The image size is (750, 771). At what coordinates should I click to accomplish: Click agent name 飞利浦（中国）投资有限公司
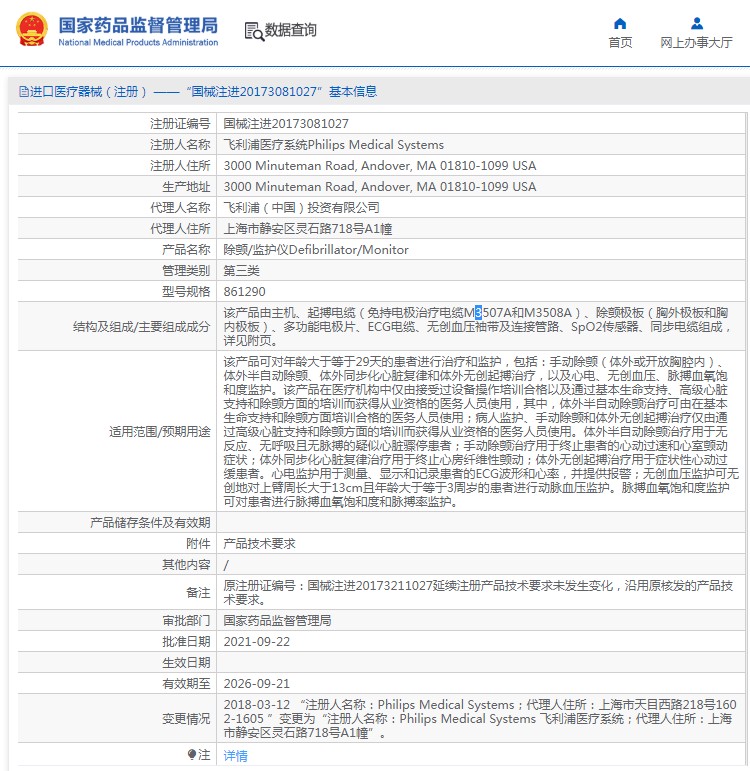tap(301, 208)
